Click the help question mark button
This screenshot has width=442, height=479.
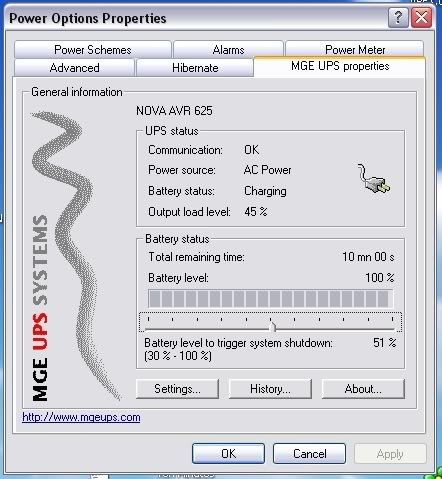398,17
